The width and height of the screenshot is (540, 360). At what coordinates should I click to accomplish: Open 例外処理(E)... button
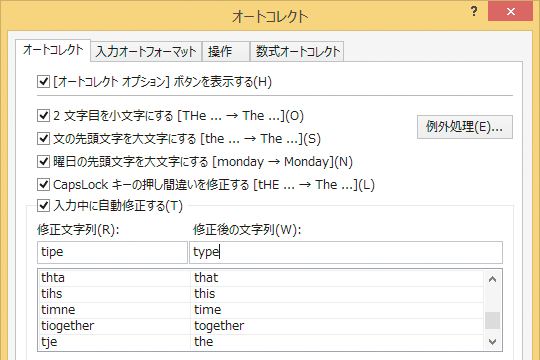click(x=465, y=127)
